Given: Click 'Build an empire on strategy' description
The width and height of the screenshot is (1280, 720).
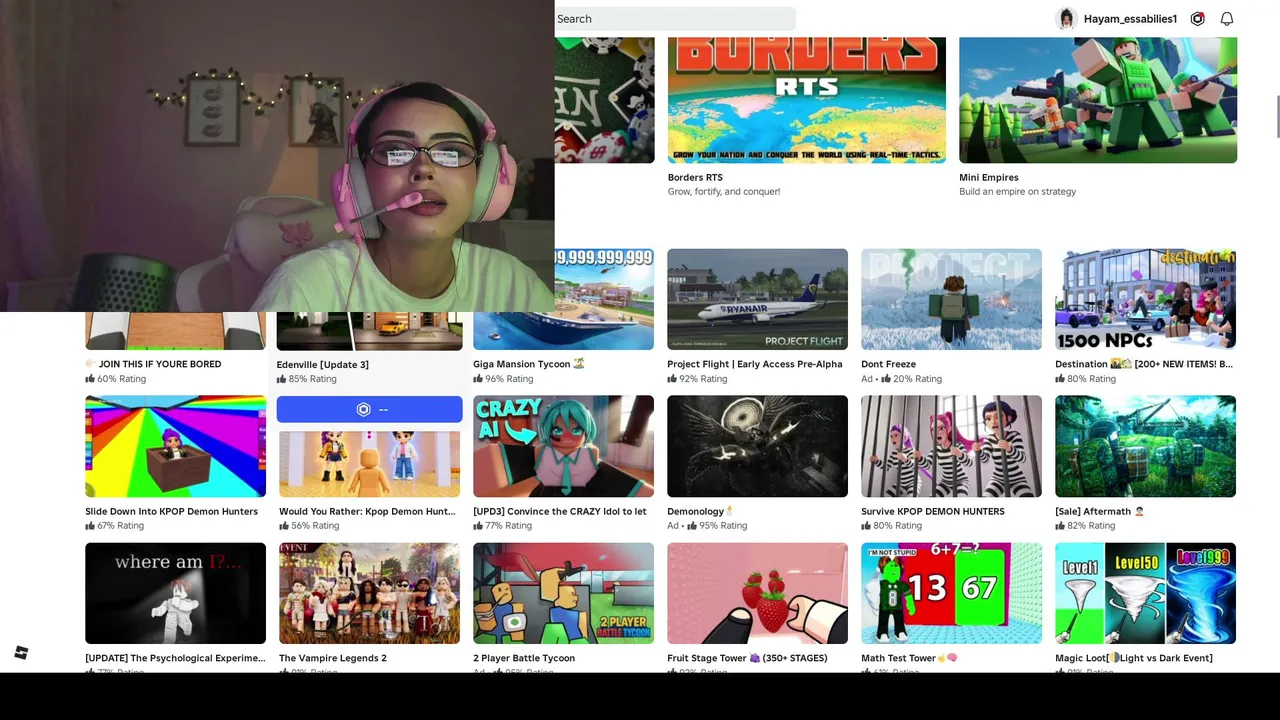Looking at the screenshot, I should click(x=1018, y=192).
